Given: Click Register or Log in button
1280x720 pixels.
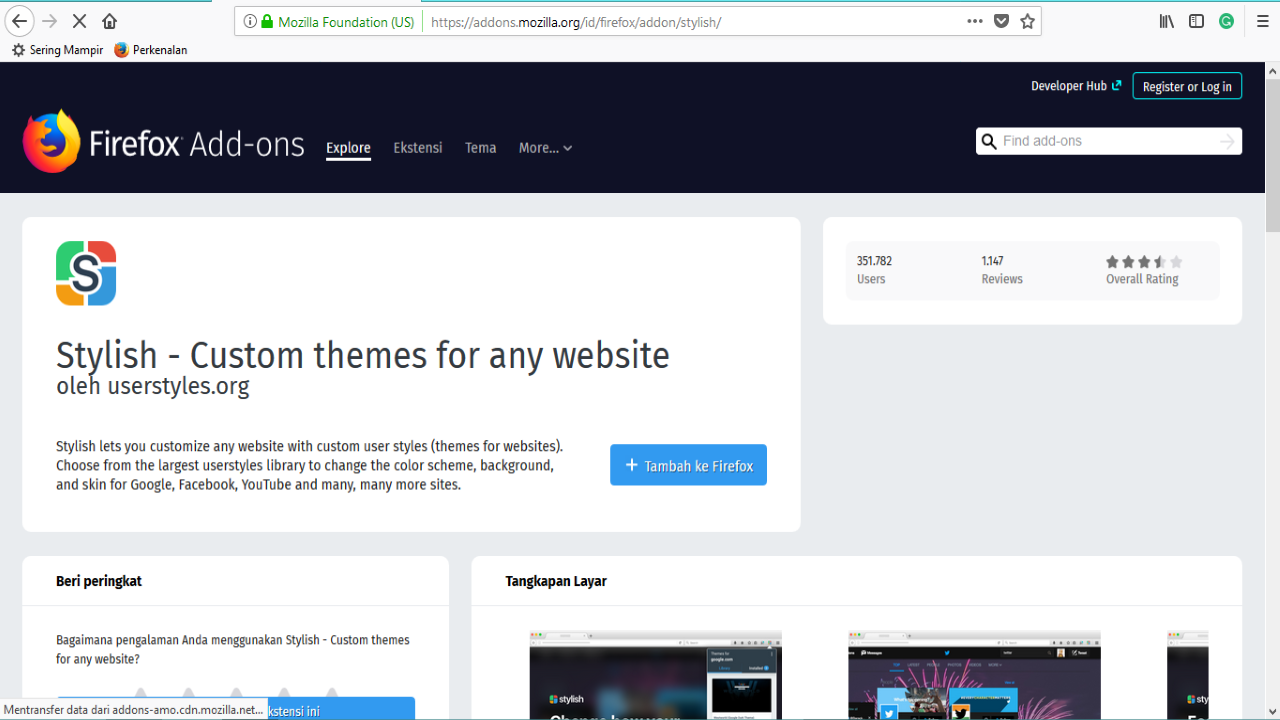Looking at the screenshot, I should pos(1187,86).
